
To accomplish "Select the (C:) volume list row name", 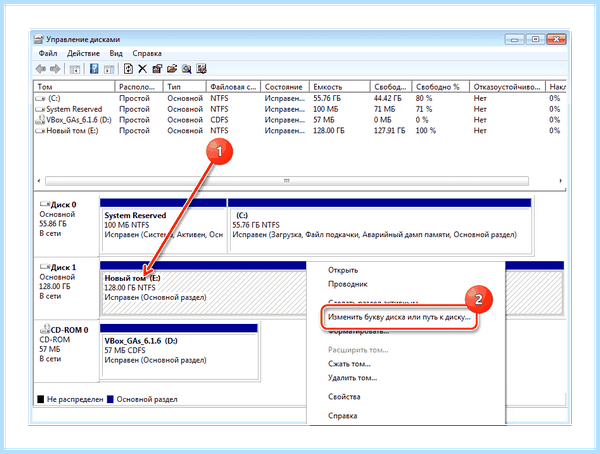I will tap(54, 98).
